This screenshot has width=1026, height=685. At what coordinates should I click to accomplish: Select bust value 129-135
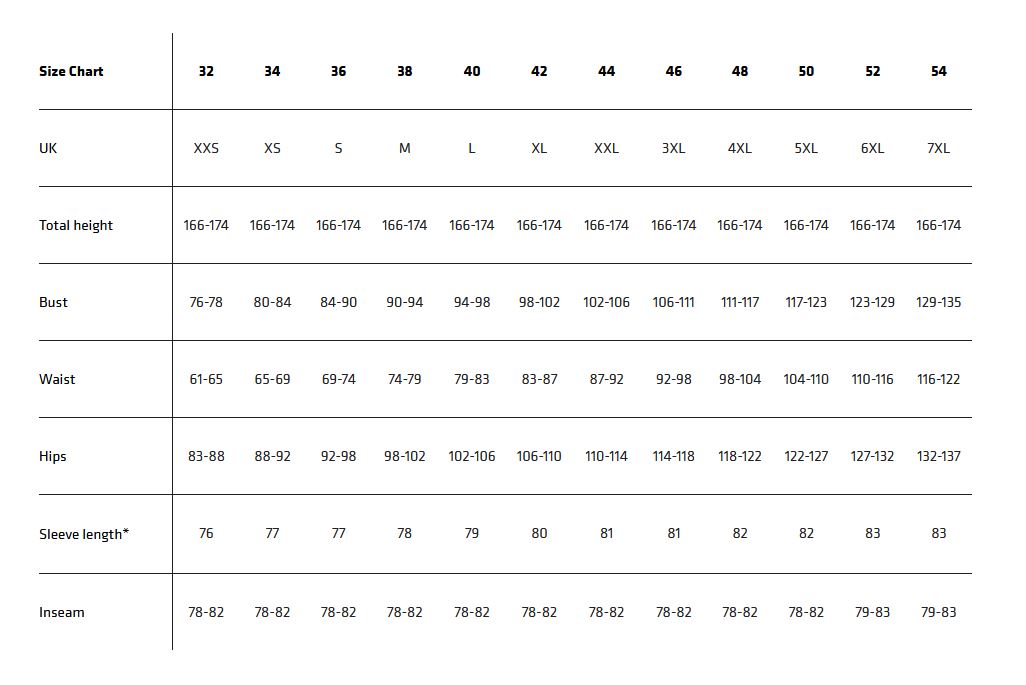(938, 302)
